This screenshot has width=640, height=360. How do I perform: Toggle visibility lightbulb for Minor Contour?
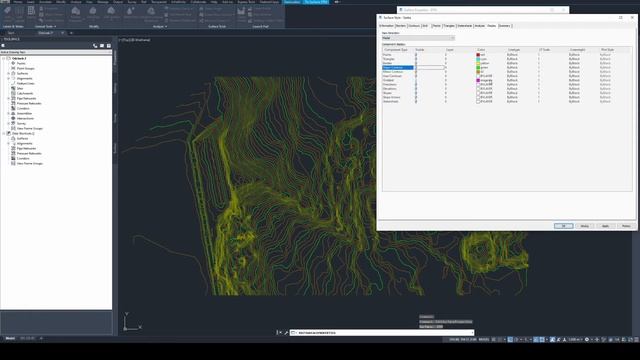point(416,72)
